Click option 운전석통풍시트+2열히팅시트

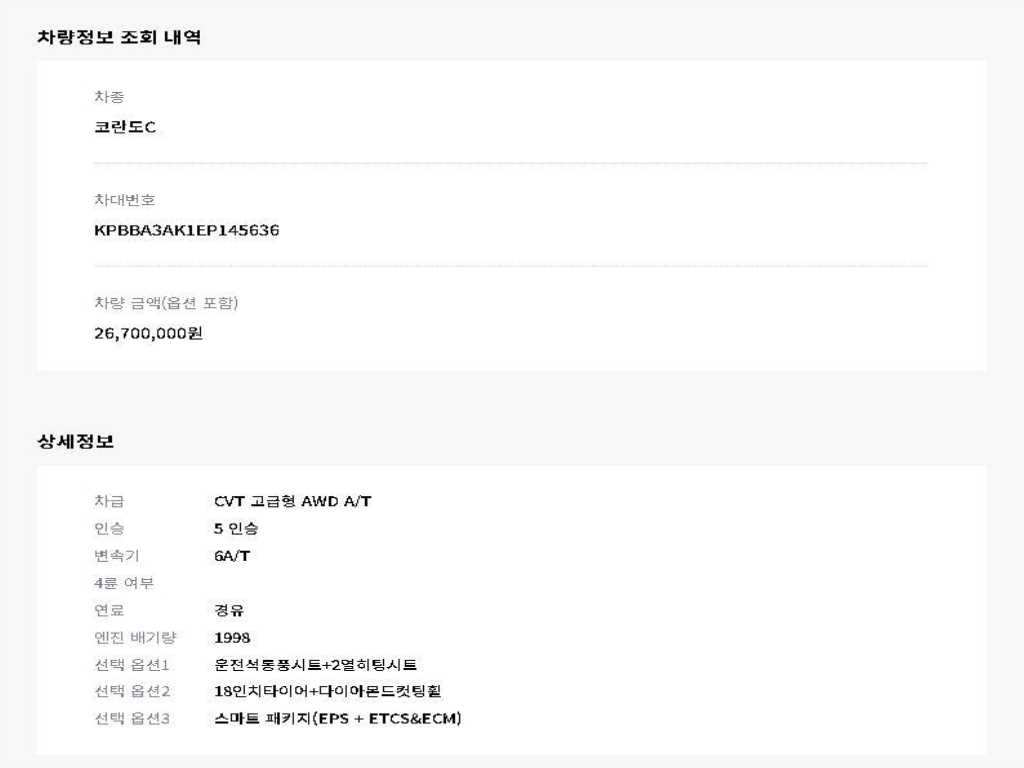coord(315,665)
